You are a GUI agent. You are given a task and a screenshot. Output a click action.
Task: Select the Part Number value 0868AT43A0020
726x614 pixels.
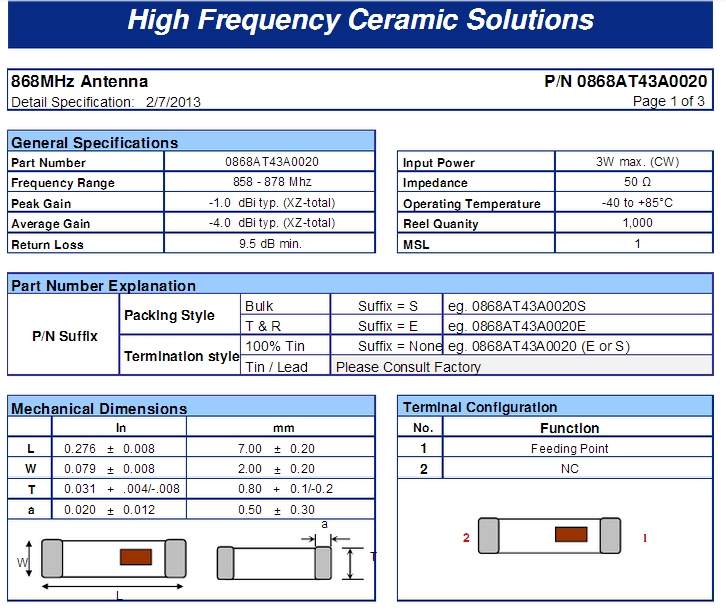coord(272,162)
